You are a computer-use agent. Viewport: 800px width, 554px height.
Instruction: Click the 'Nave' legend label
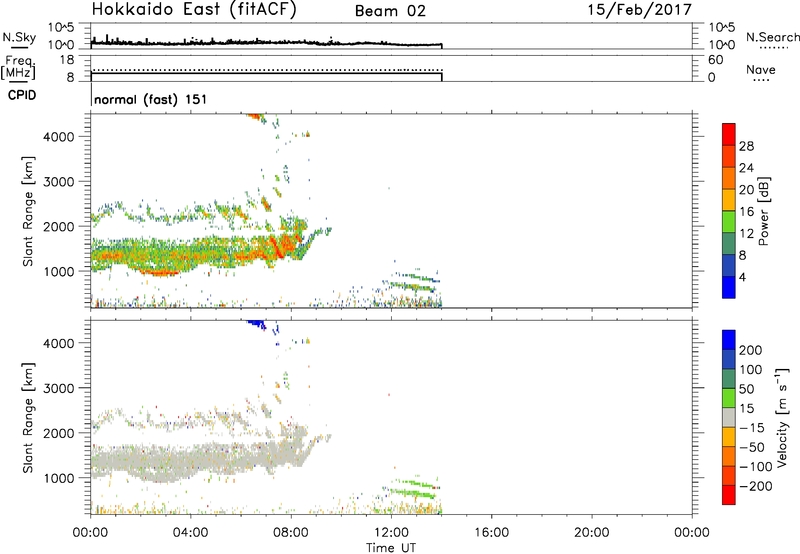click(x=761, y=70)
